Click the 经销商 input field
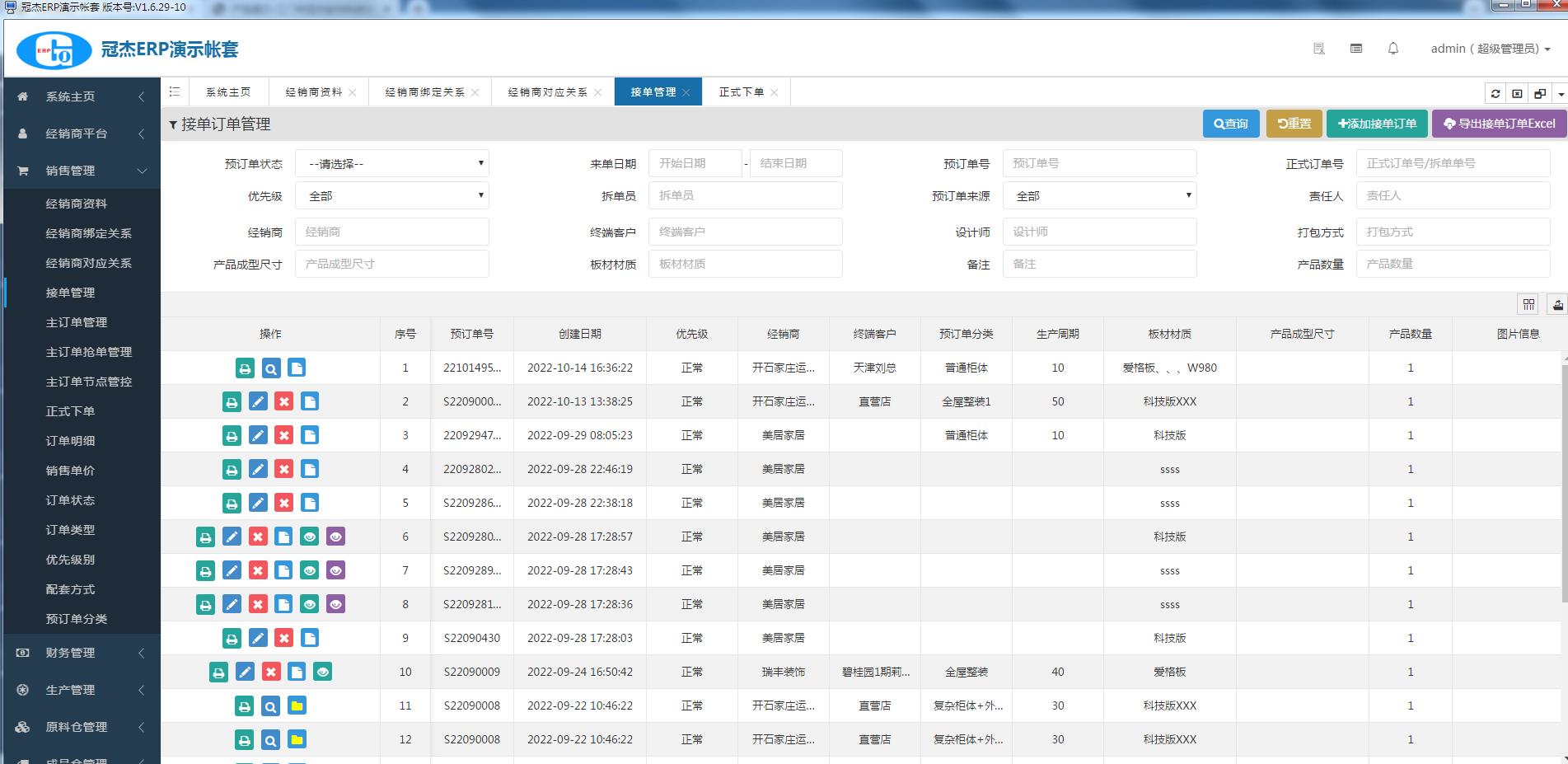 392,232
